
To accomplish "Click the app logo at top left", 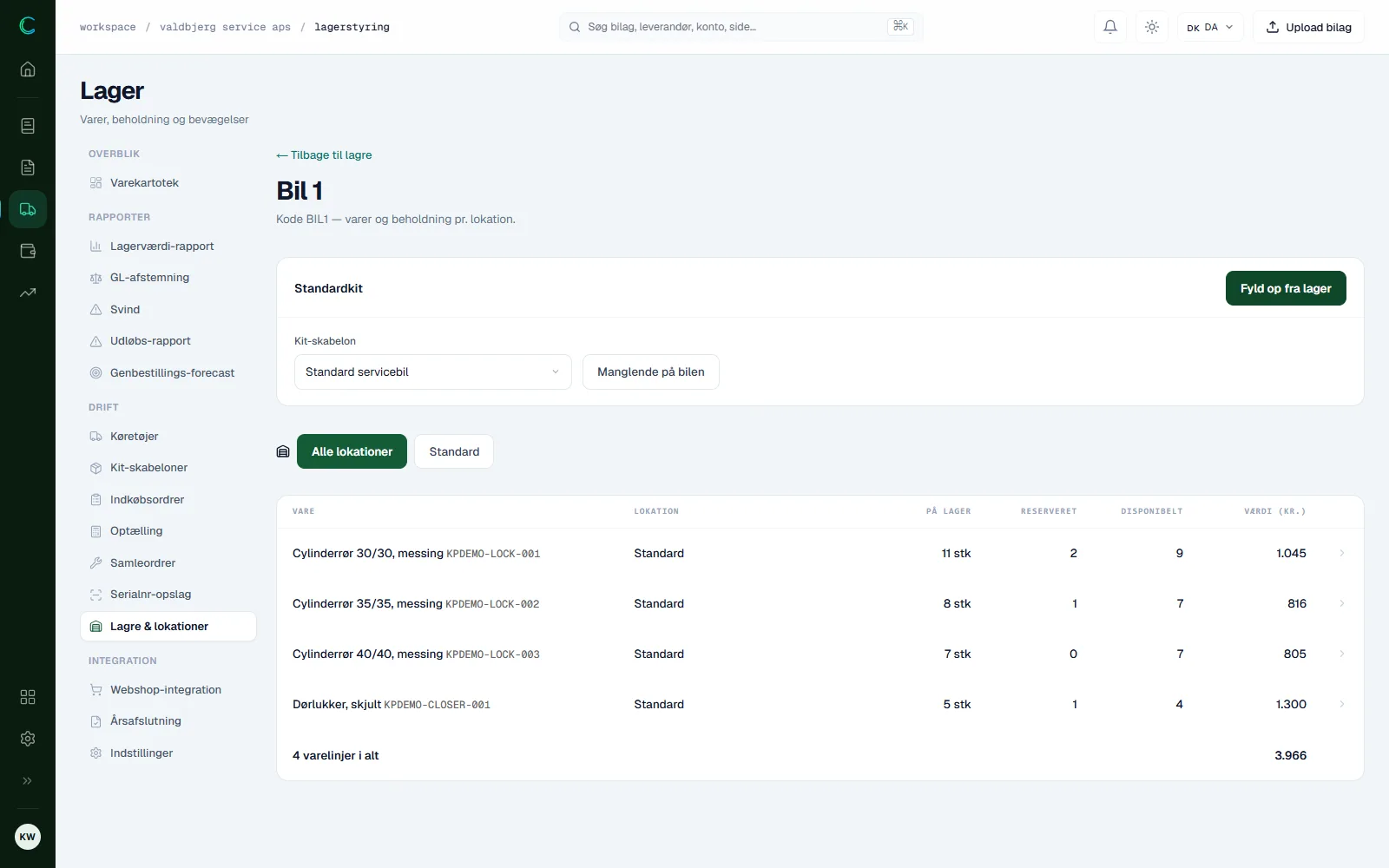I will (x=28, y=26).
